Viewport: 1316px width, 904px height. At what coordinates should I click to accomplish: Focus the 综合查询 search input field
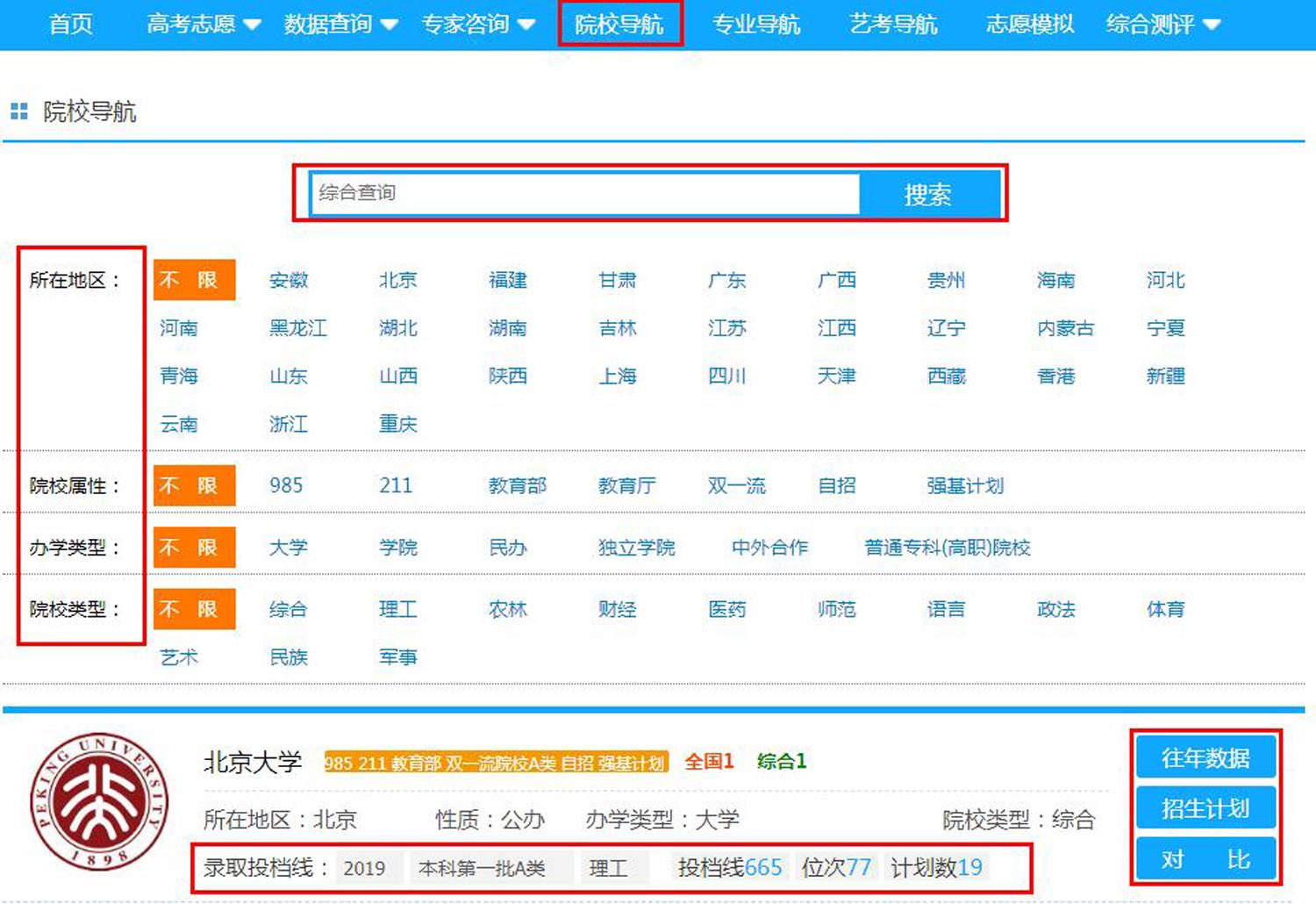pos(584,193)
